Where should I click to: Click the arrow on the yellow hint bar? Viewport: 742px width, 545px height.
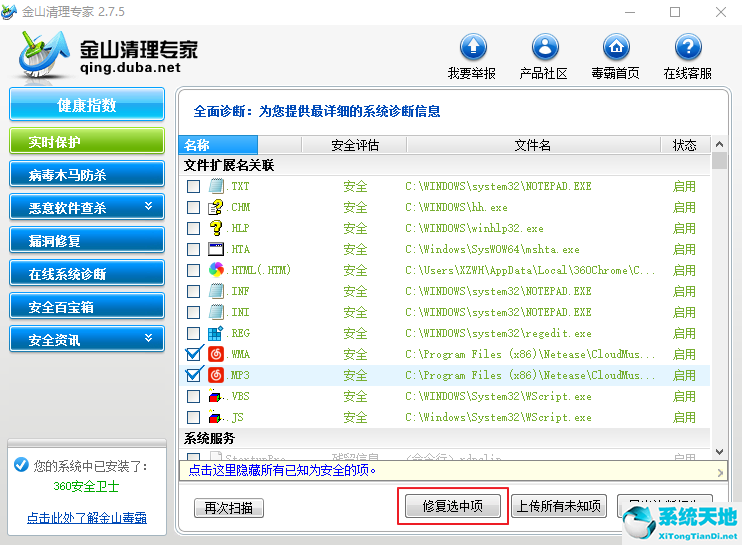(x=720, y=472)
